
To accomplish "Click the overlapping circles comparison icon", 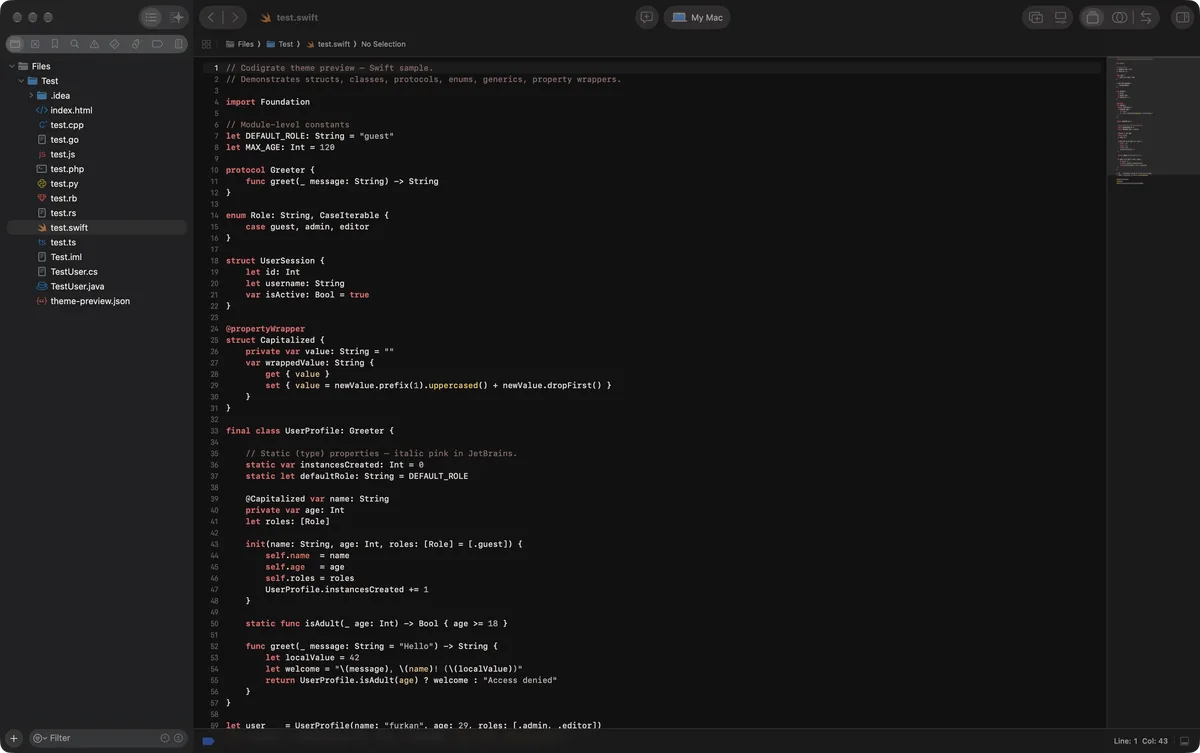I will coord(1119,17).
